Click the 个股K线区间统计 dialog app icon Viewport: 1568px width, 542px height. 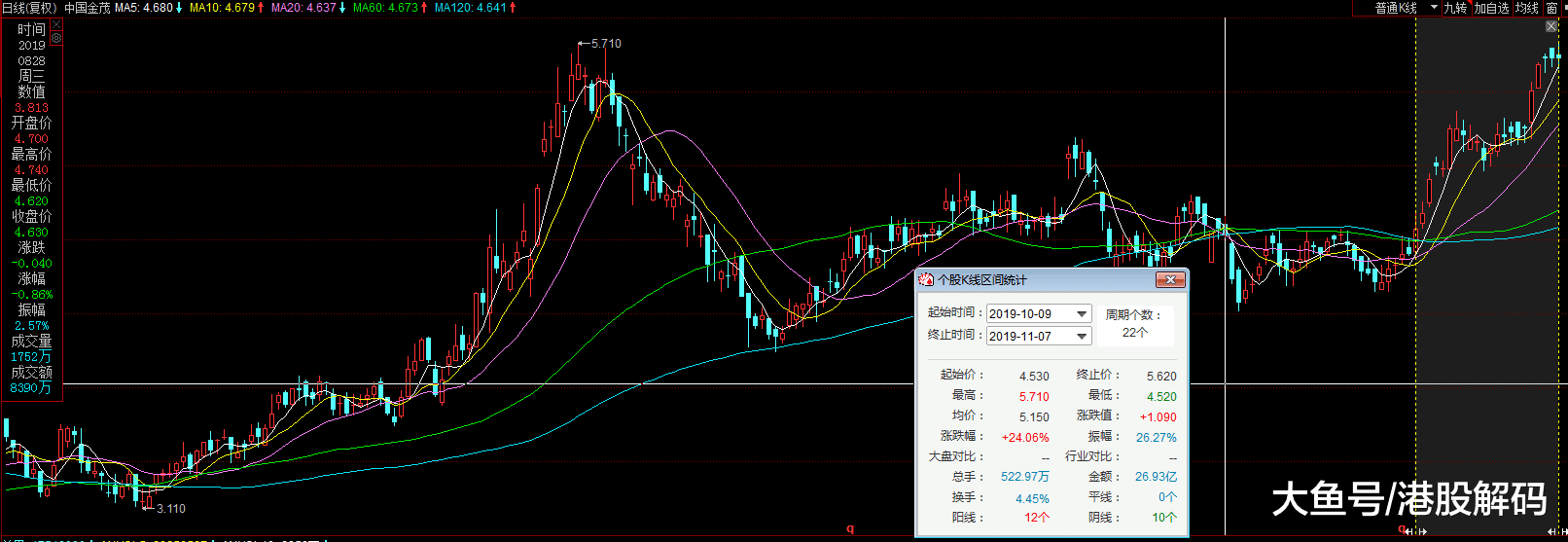click(x=926, y=280)
